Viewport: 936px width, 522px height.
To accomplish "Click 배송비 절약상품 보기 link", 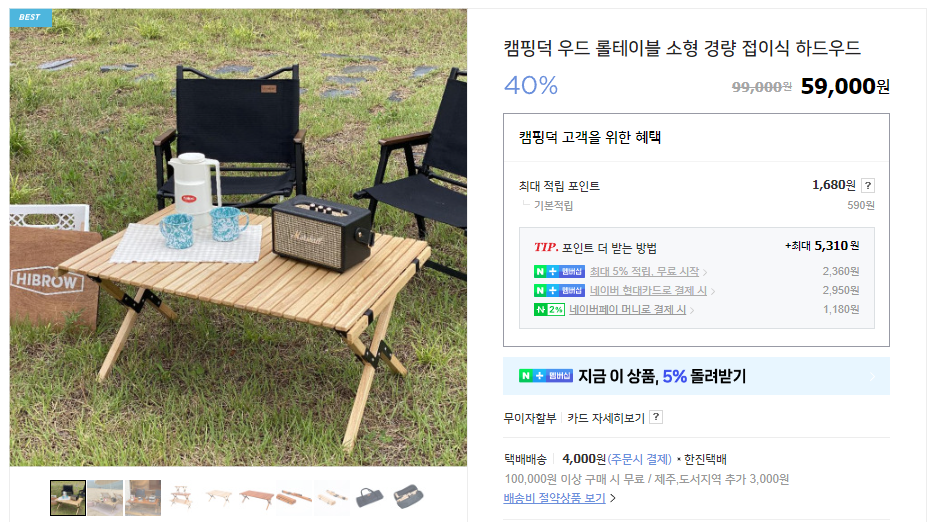I will pyautogui.click(x=555, y=498).
